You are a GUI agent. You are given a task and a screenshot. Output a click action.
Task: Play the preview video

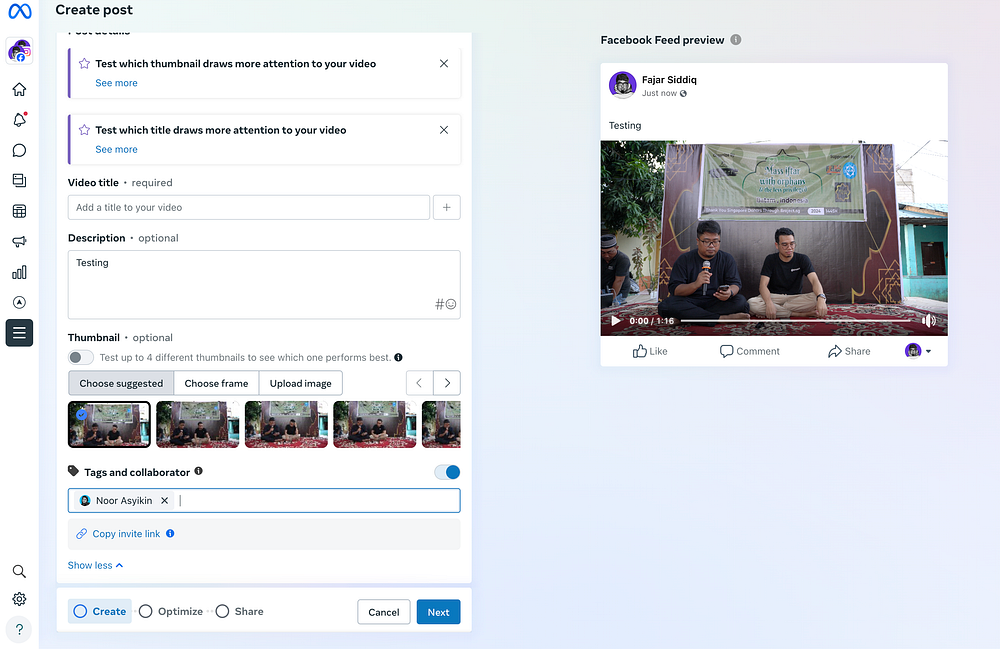(615, 321)
